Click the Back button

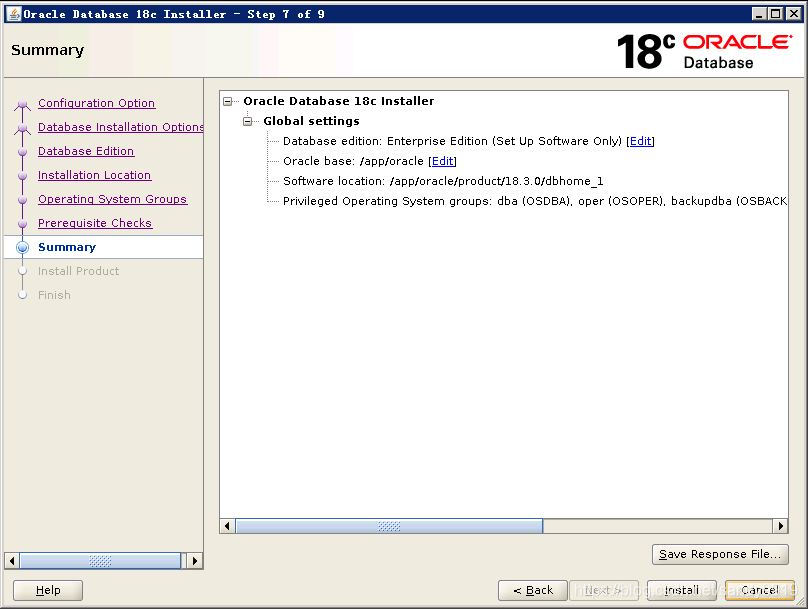[x=532, y=590]
